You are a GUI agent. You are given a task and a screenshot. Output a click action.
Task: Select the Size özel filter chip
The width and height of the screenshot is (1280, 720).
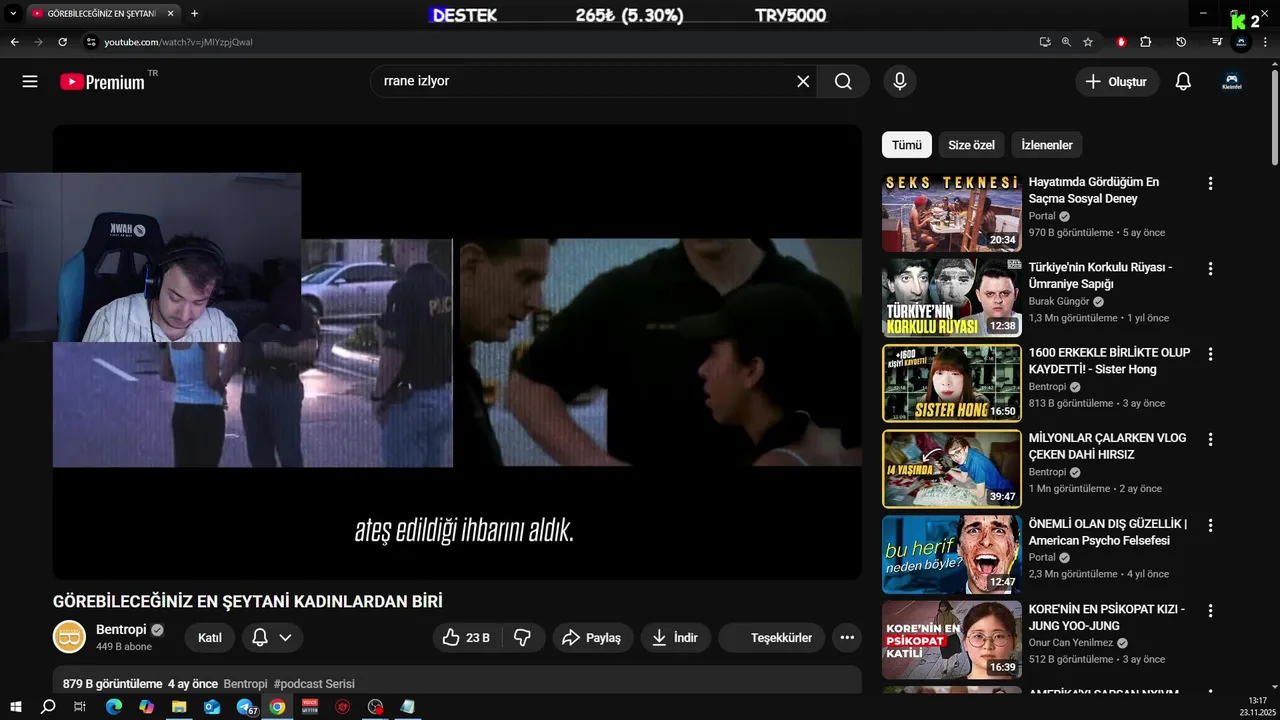[971, 145]
